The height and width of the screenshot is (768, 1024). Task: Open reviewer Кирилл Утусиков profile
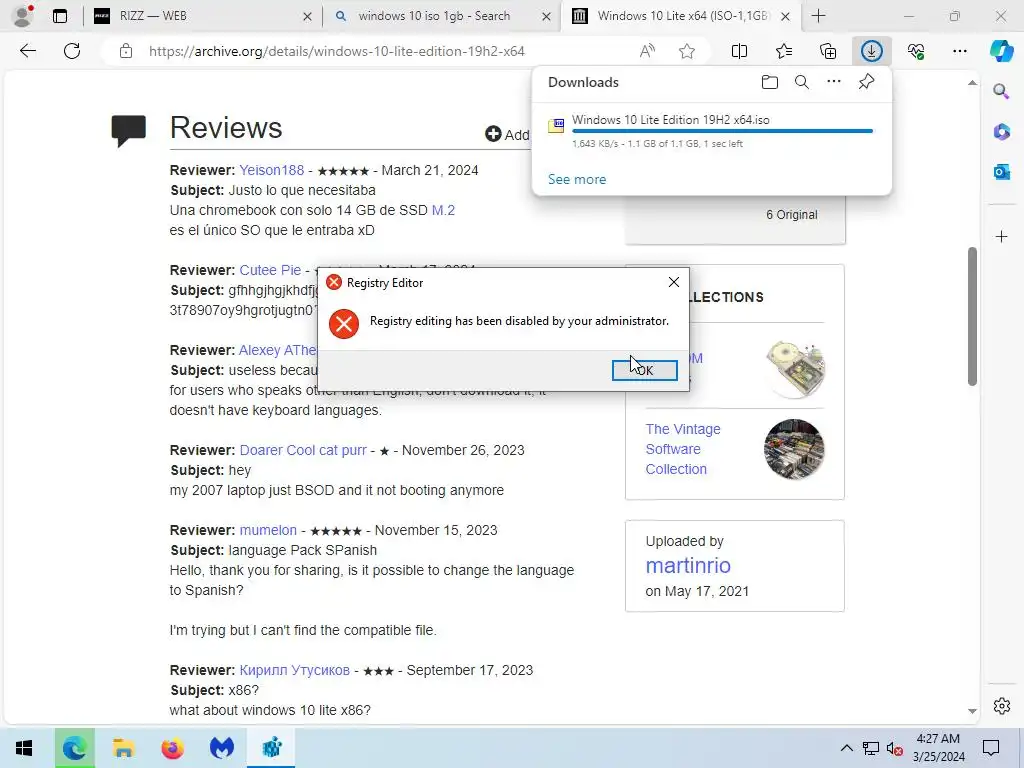pyautogui.click(x=295, y=670)
